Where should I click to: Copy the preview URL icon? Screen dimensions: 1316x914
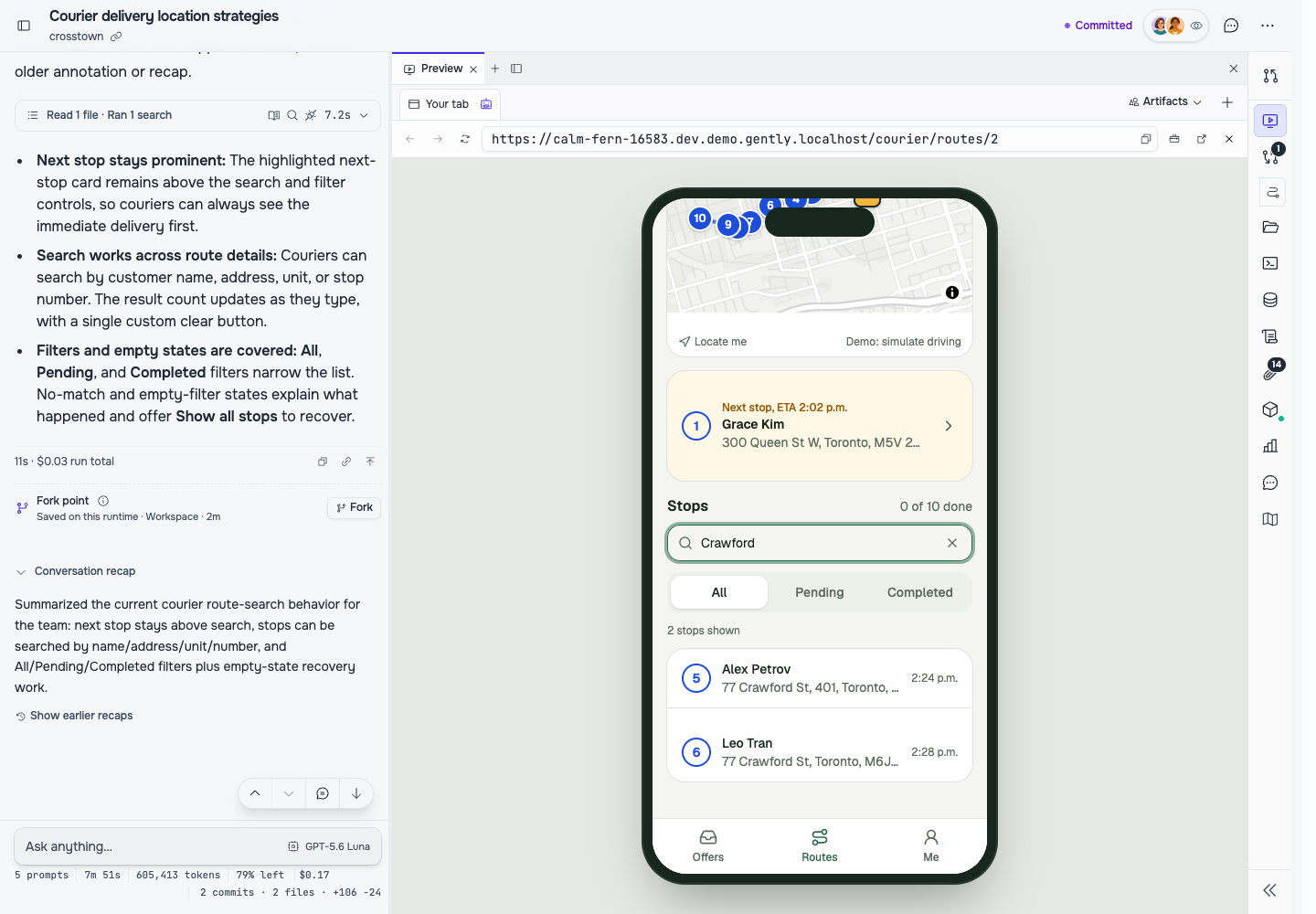coord(1145,139)
